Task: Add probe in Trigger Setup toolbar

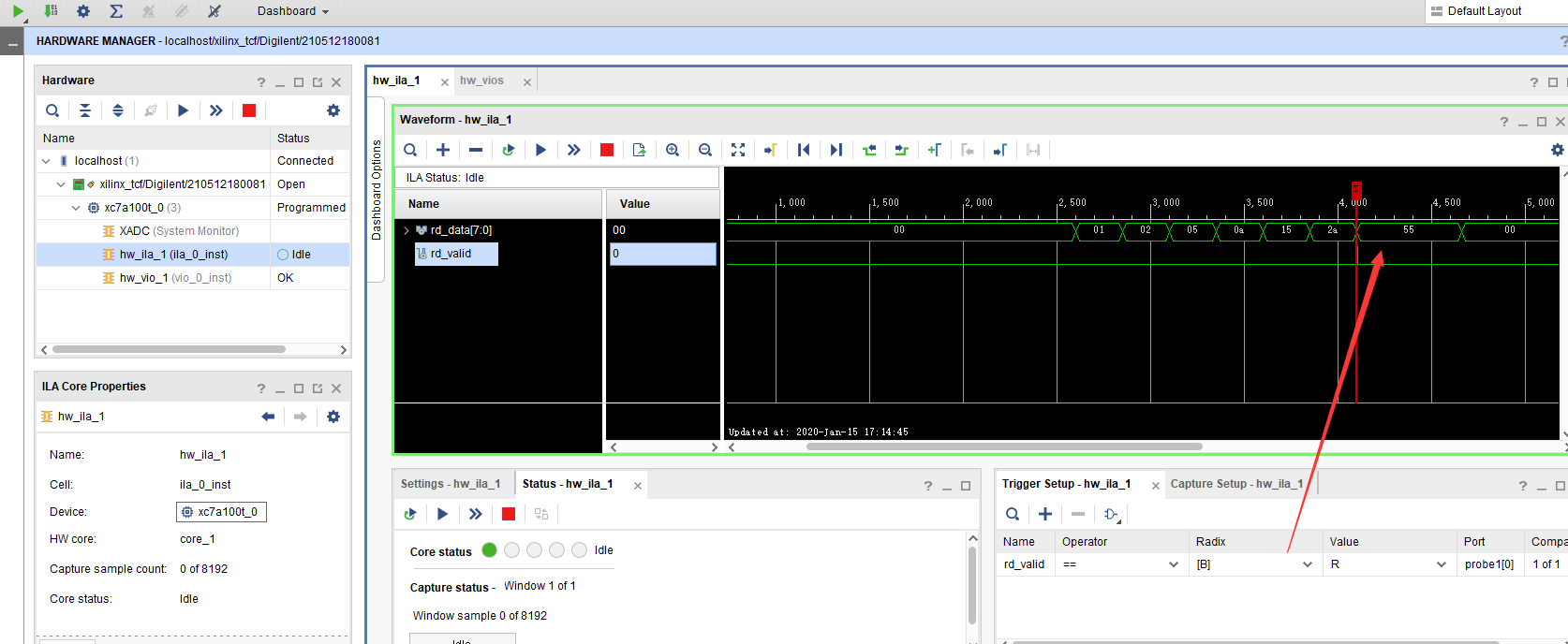Action: pos(1045,514)
